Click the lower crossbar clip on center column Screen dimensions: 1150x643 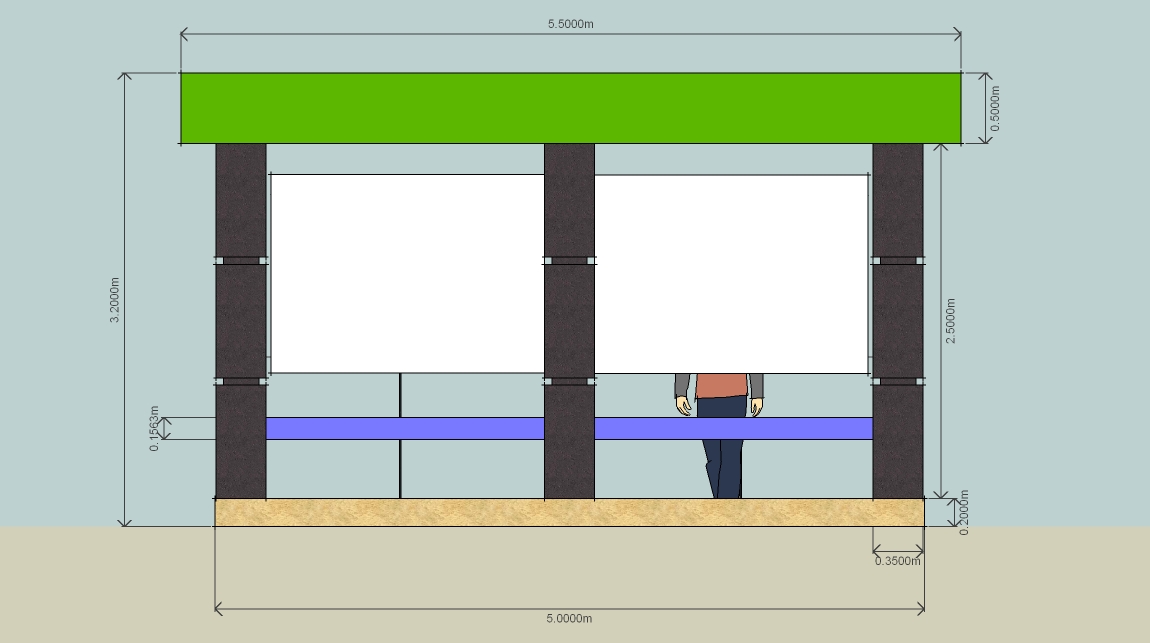(x=568, y=382)
